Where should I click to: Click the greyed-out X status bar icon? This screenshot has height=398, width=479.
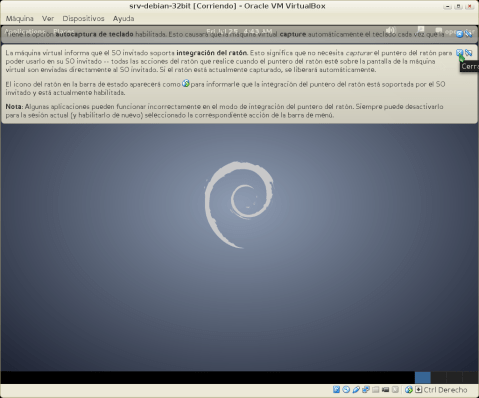click(x=395, y=389)
